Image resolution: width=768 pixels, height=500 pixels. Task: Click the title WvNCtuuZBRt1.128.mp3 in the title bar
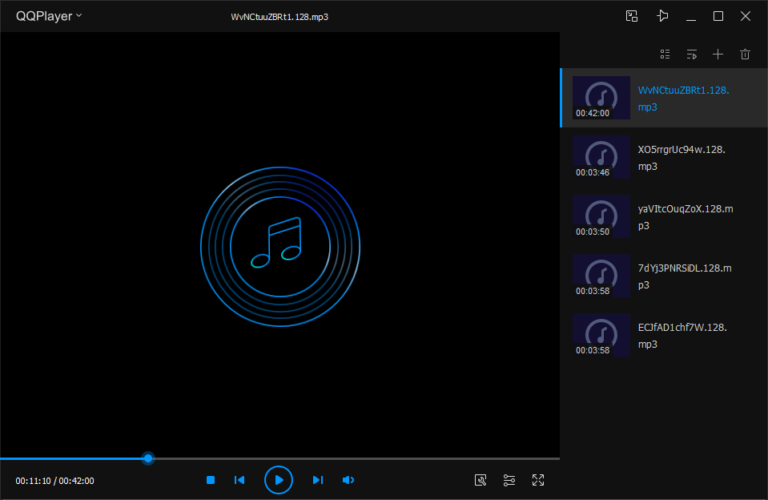click(x=279, y=17)
